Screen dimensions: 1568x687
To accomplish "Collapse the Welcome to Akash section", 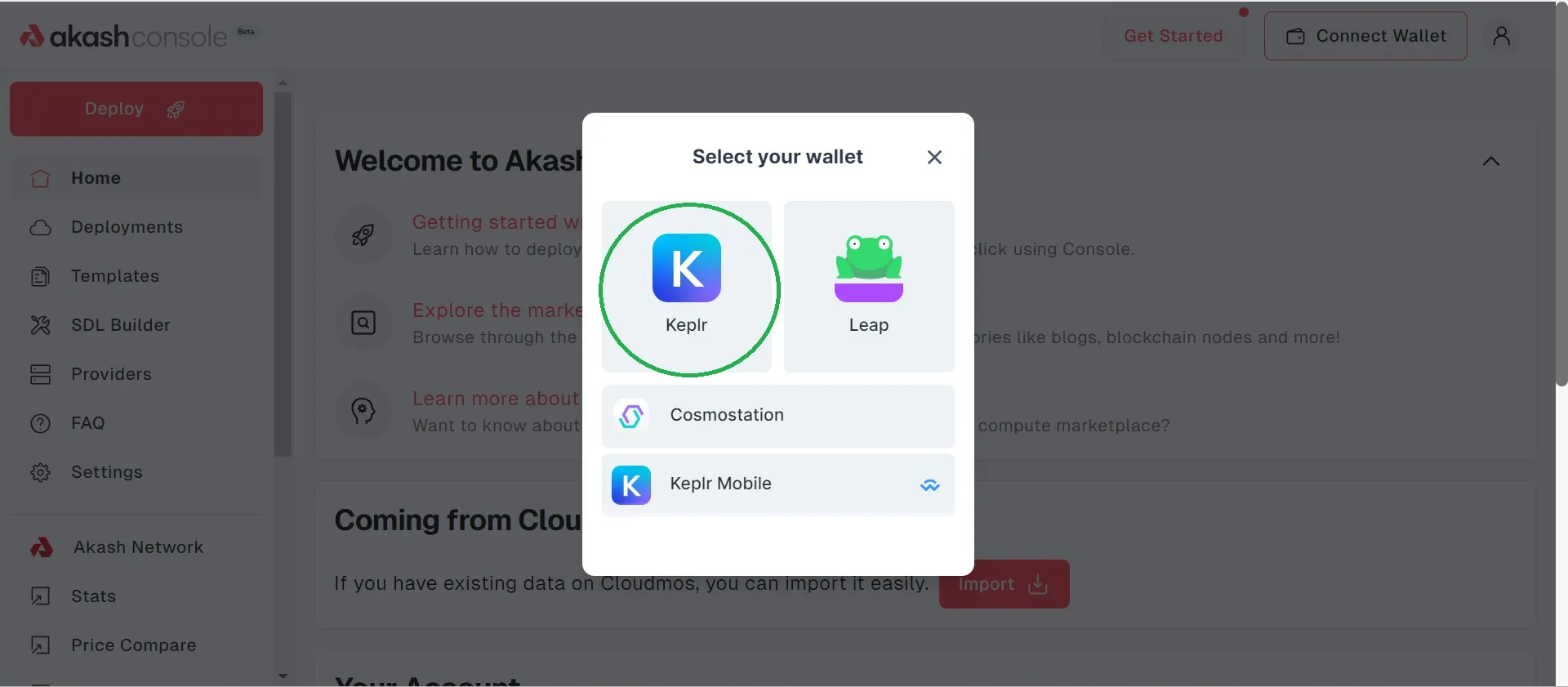I will pos(1490,161).
